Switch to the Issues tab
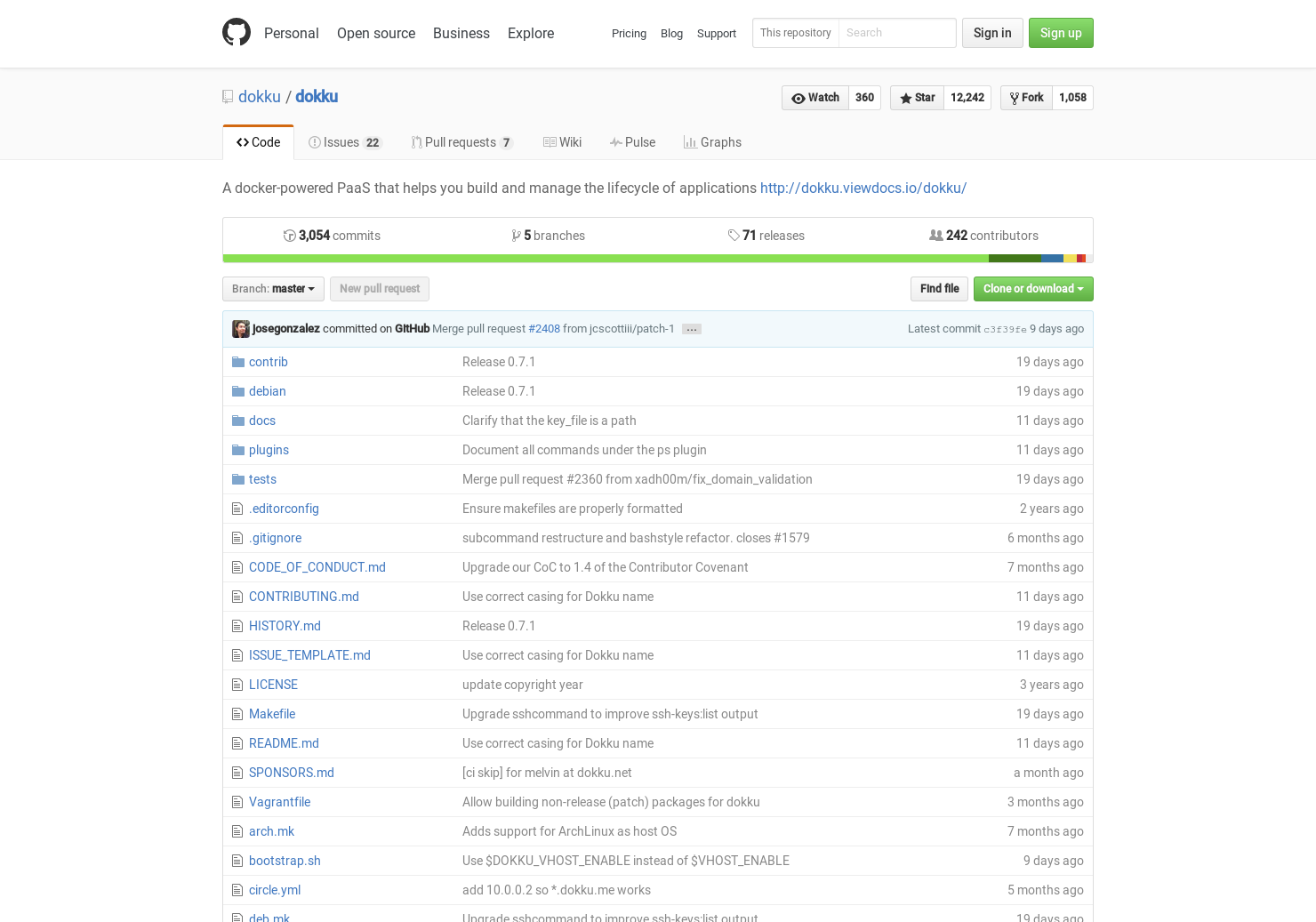1316x922 pixels. [x=344, y=142]
